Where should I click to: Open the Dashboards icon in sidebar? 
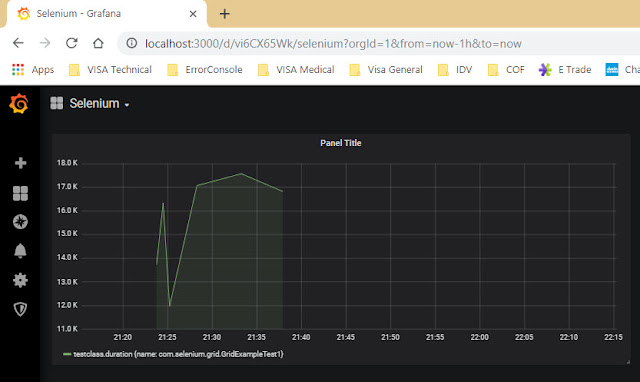click(20, 193)
